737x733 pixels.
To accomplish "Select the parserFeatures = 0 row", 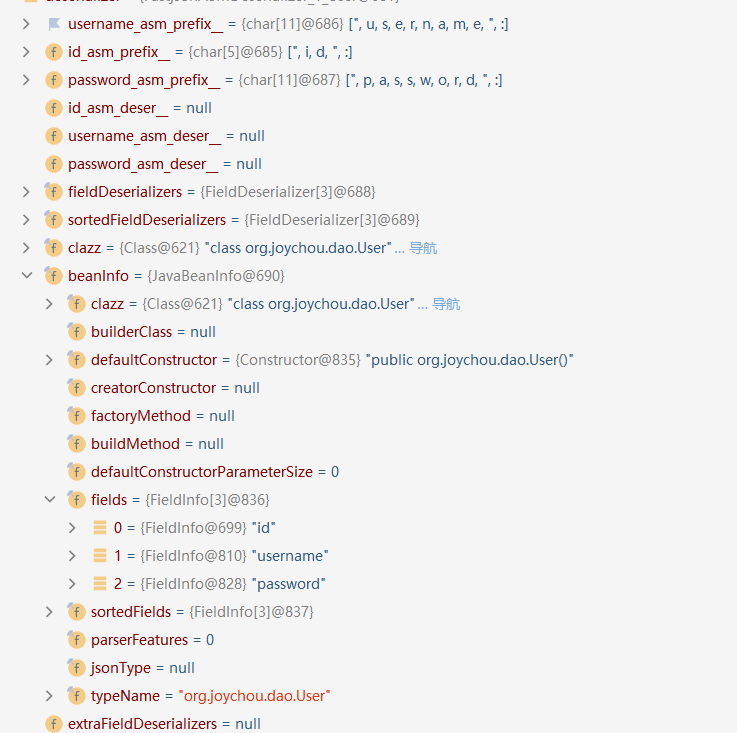I will click(x=152, y=639).
